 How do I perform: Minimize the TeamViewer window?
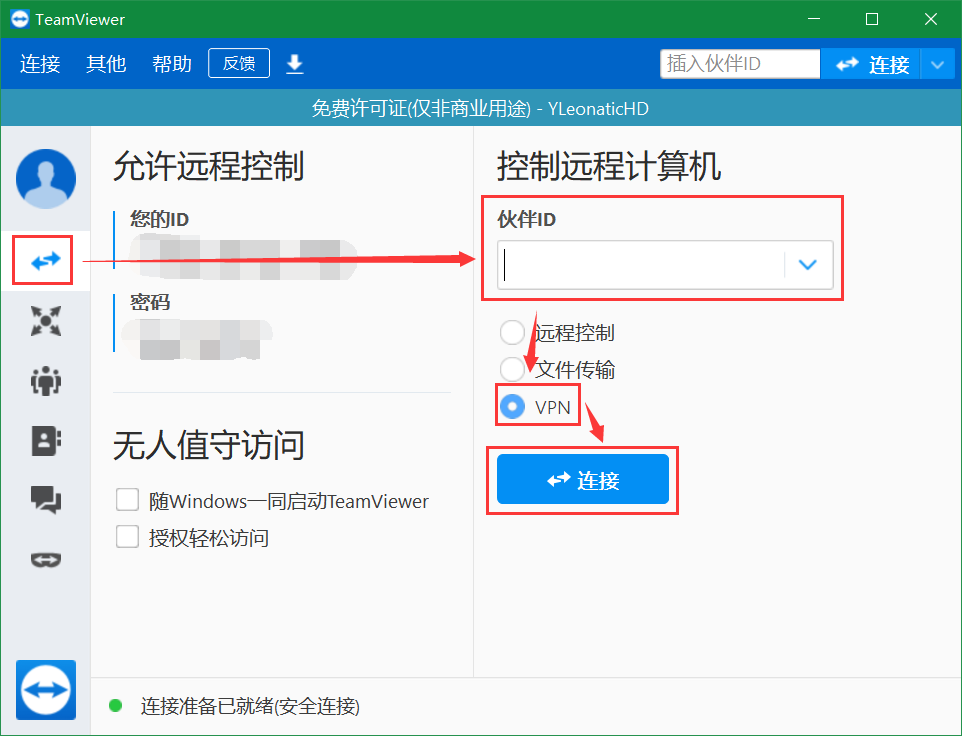(x=814, y=19)
